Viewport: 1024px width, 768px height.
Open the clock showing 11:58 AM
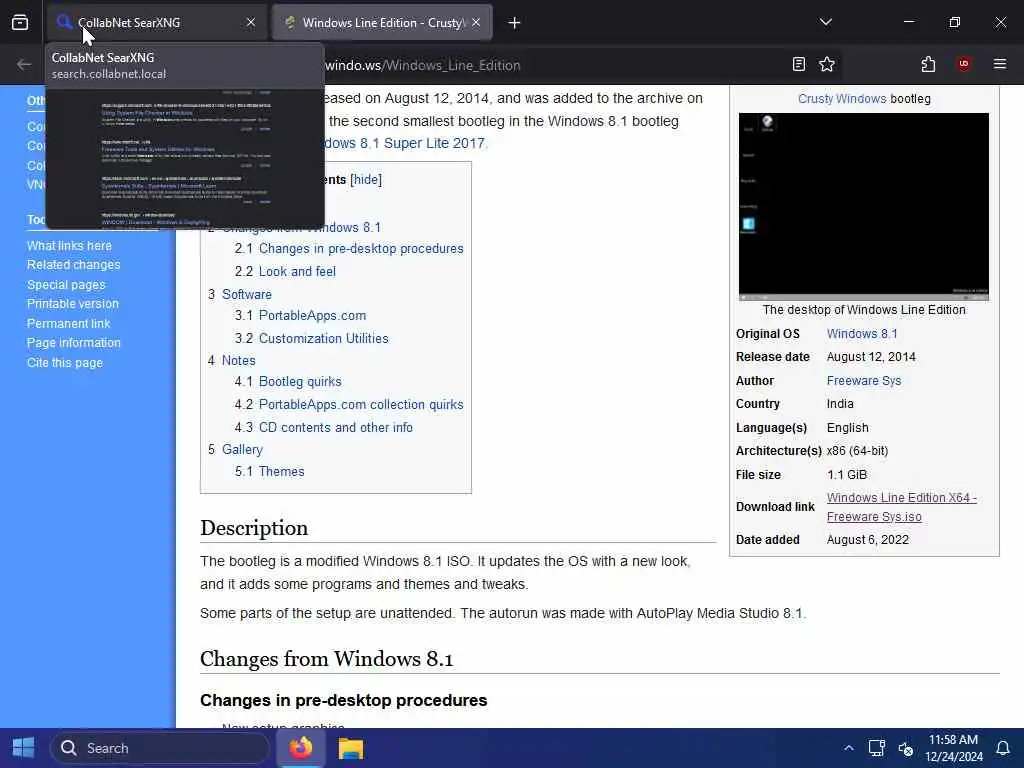(x=953, y=748)
